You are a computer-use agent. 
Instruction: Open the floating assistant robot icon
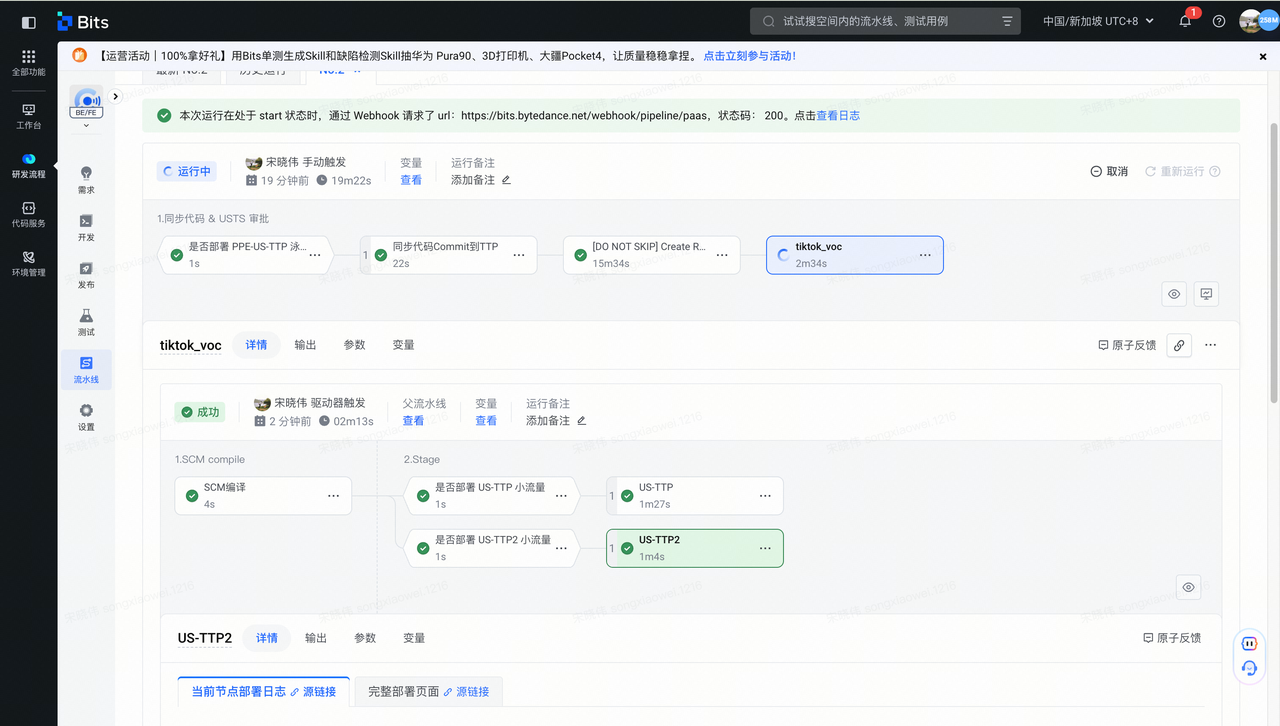click(1249, 643)
